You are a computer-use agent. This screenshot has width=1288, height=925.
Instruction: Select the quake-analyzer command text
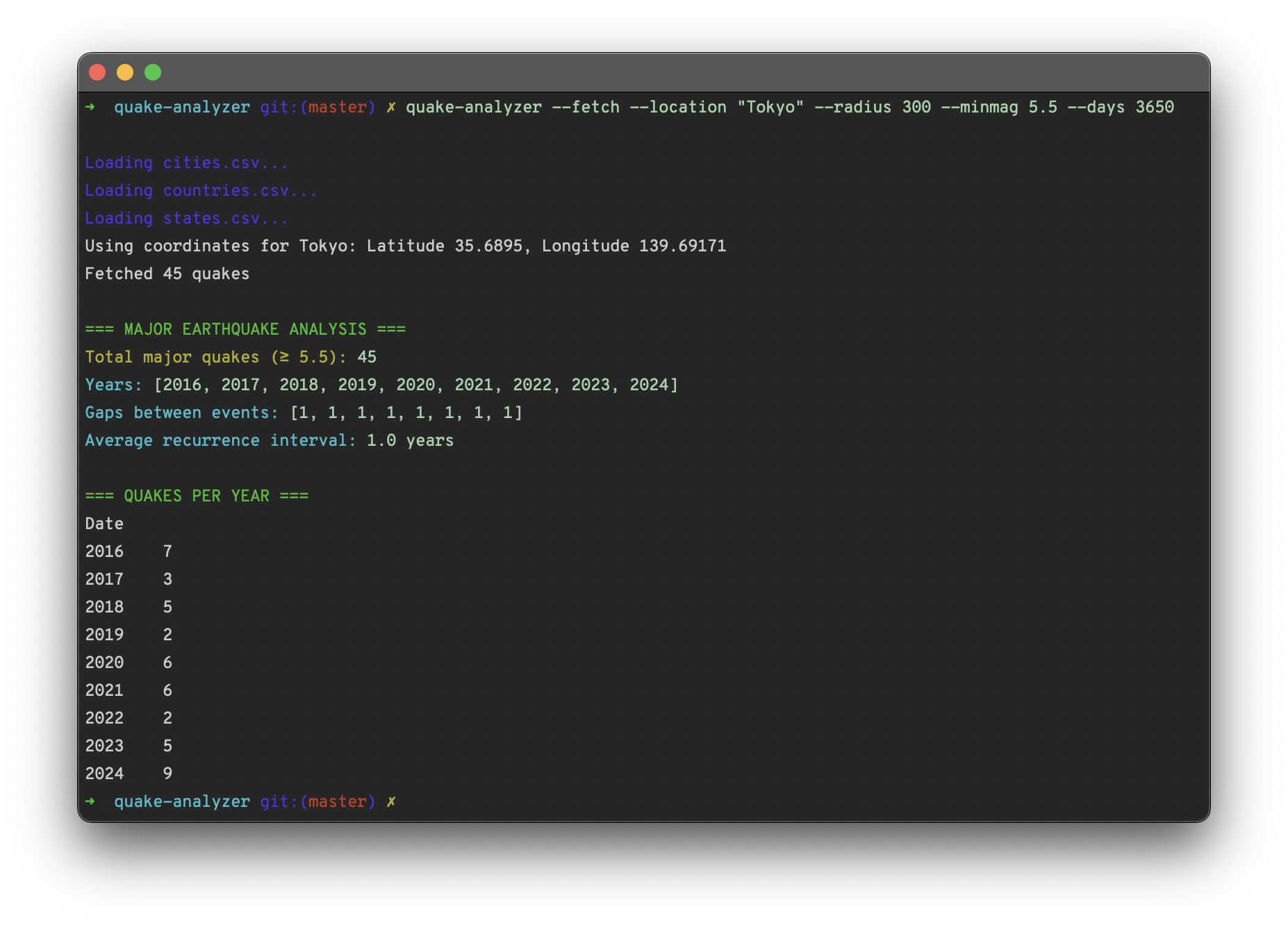474,107
